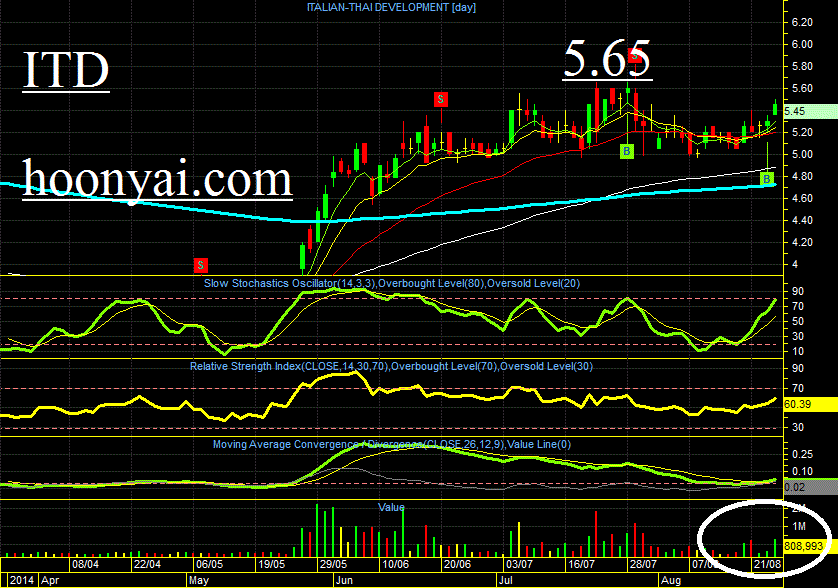Click the green B buy marker on the cyan line

tap(767, 179)
